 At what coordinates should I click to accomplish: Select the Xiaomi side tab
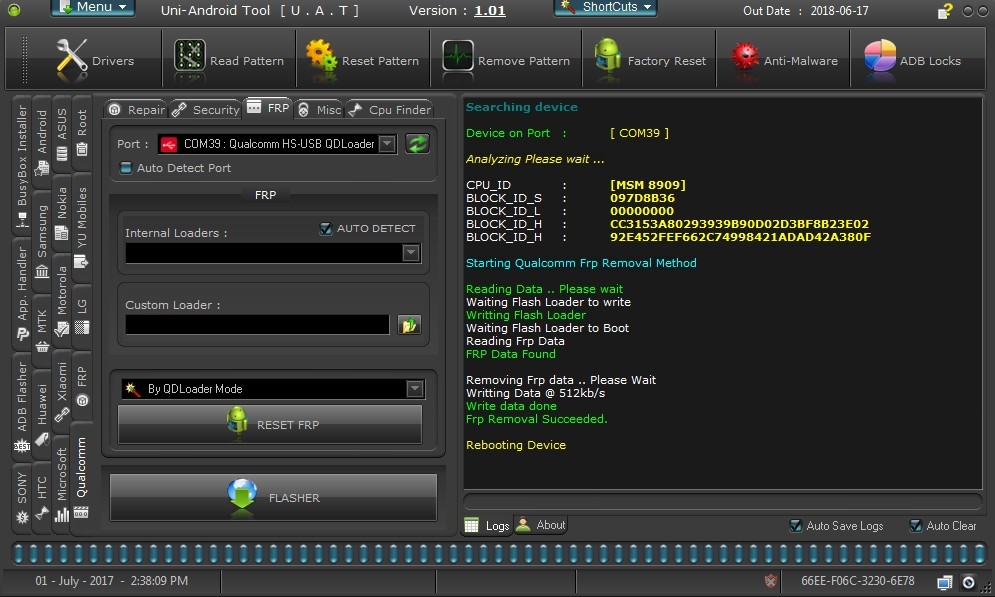click(62, 391)
